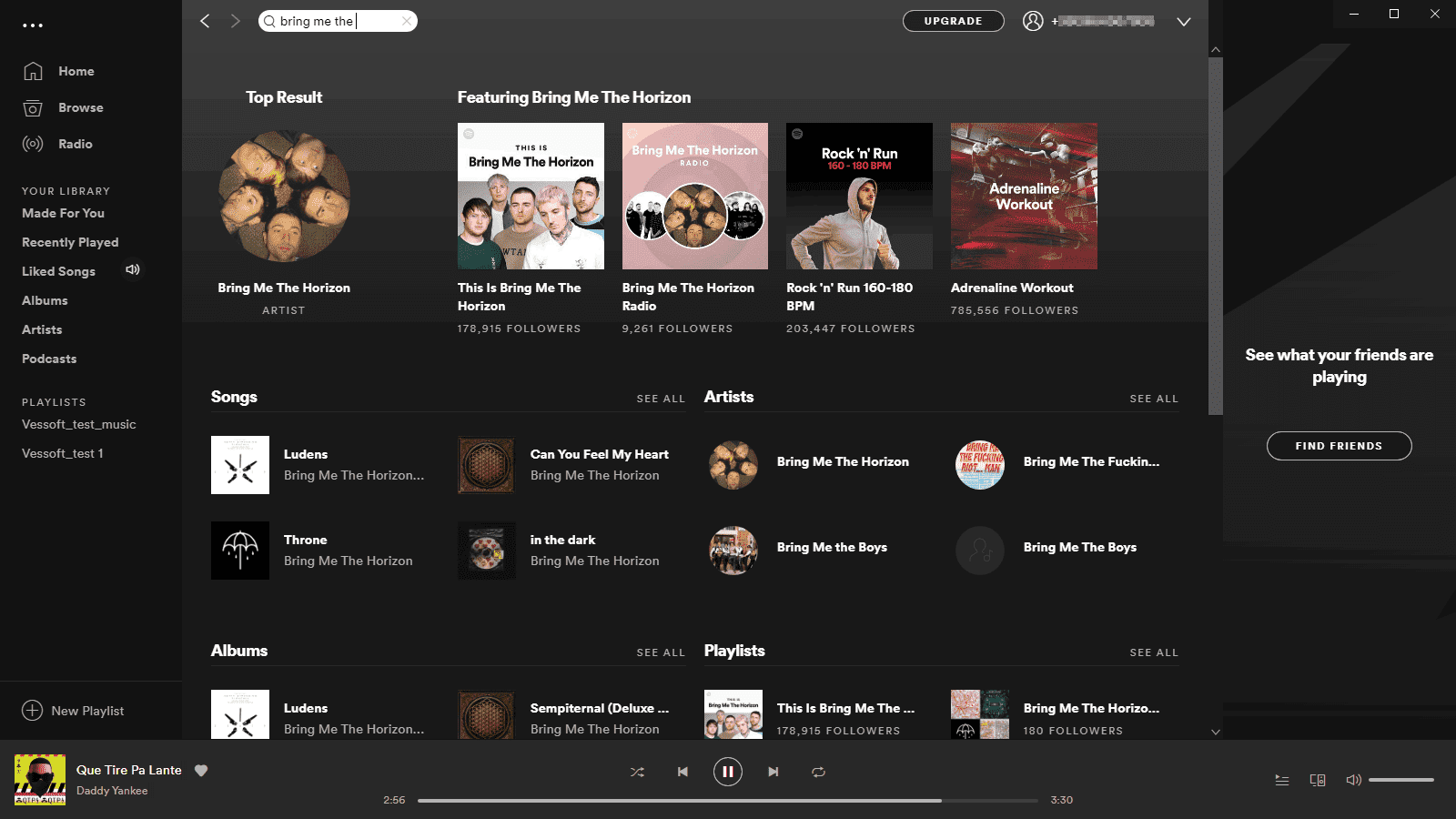Toggle heart to save Que Tire Pa Lante
Screen dimensions: 1456x819
pyautogui.click(x=201, y=770)
